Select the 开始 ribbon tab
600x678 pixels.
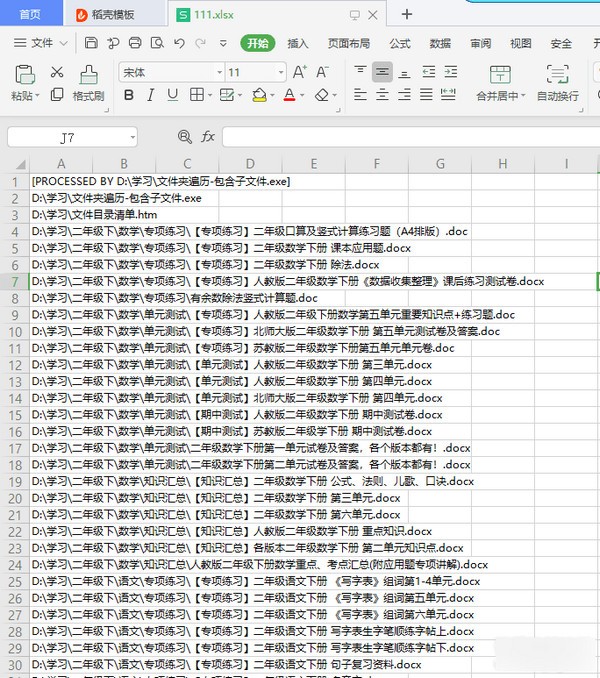pos(258,43)
